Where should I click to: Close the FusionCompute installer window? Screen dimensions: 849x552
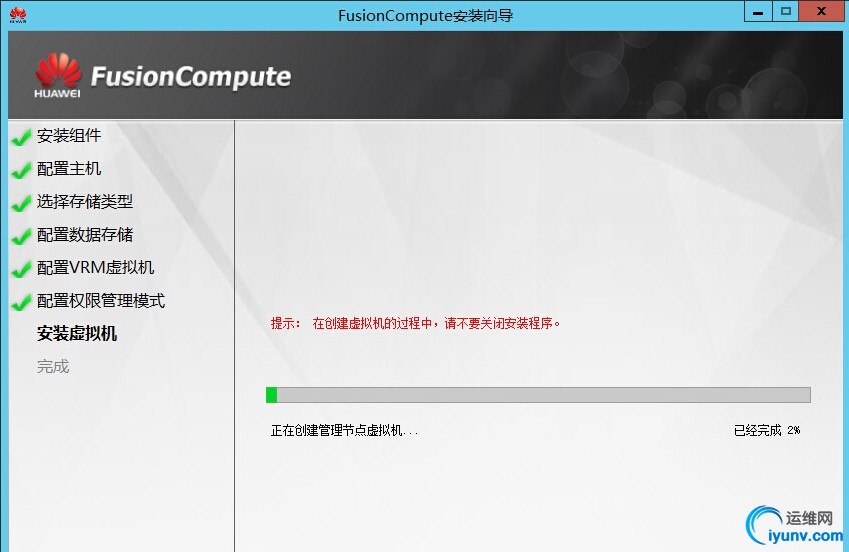[x=821, y=11]
